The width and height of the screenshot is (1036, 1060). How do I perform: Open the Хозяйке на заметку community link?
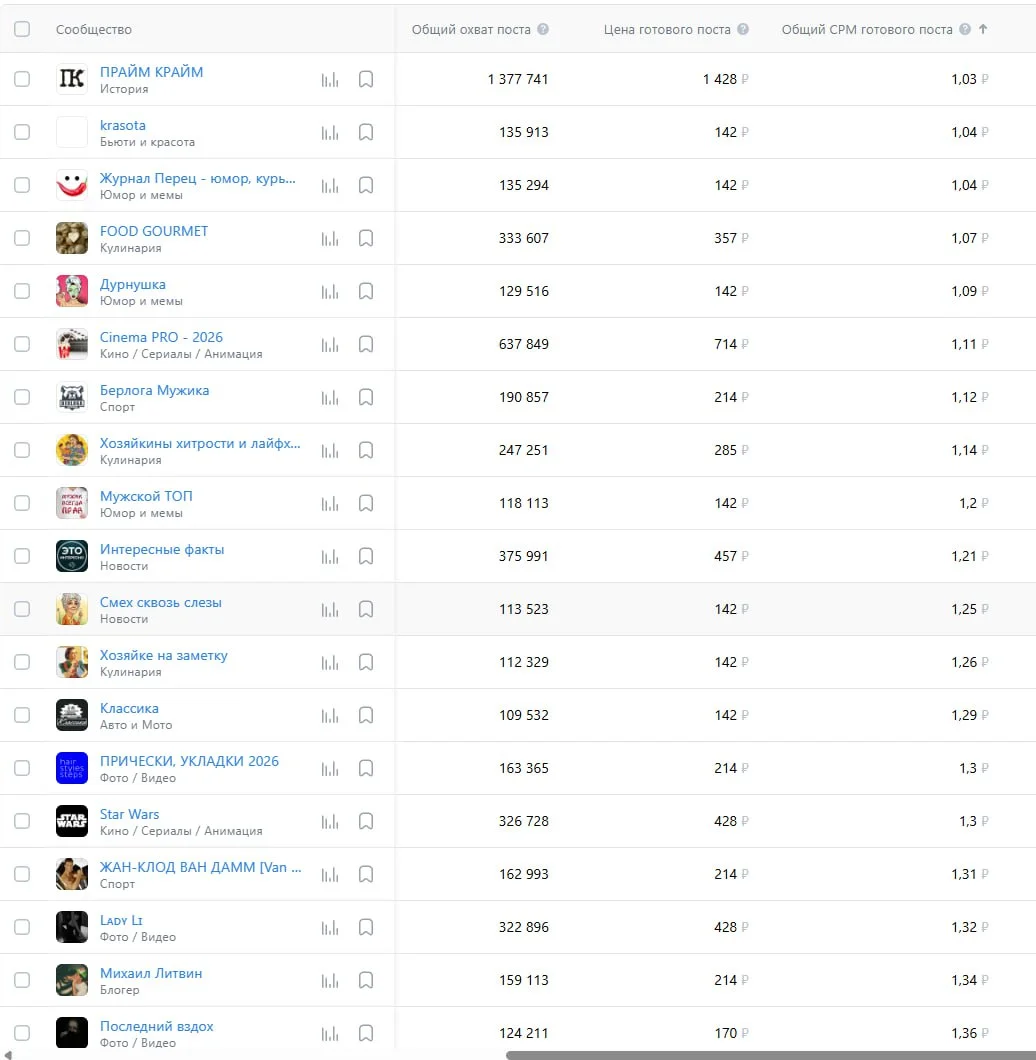click(x=163, y=655)
